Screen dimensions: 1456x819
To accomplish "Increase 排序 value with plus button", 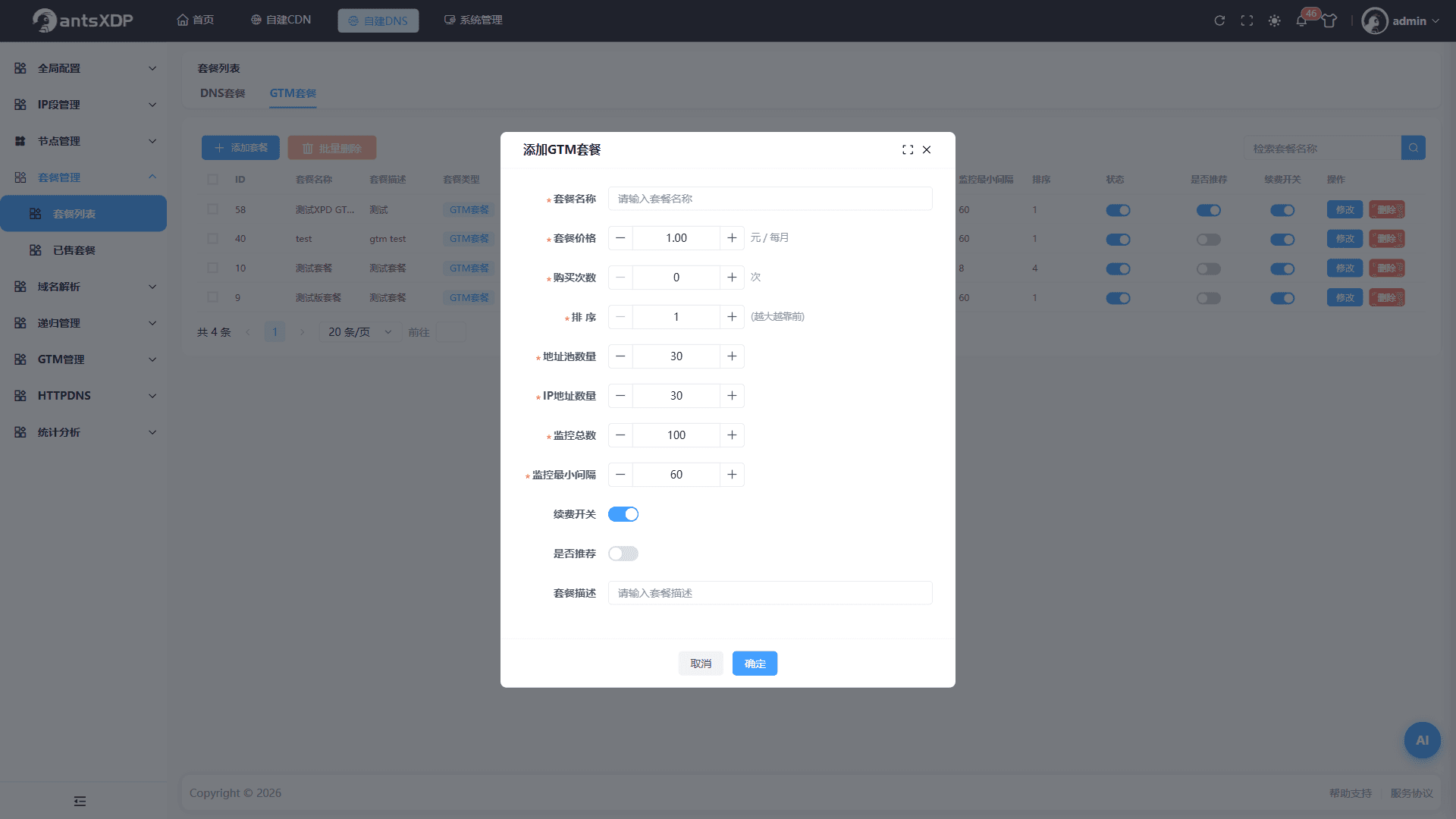I will tap(732, 317).
